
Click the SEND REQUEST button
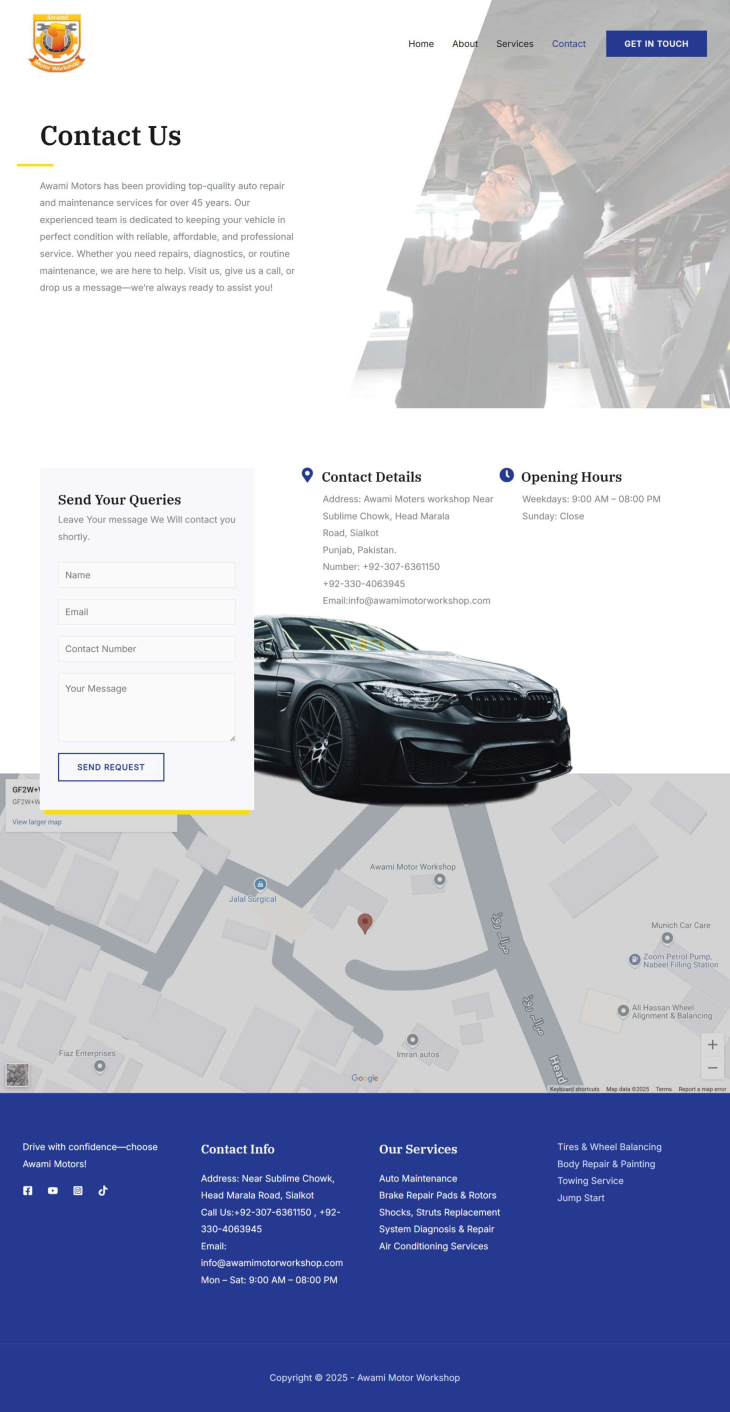pyautogui.click(x=111, y=767)
